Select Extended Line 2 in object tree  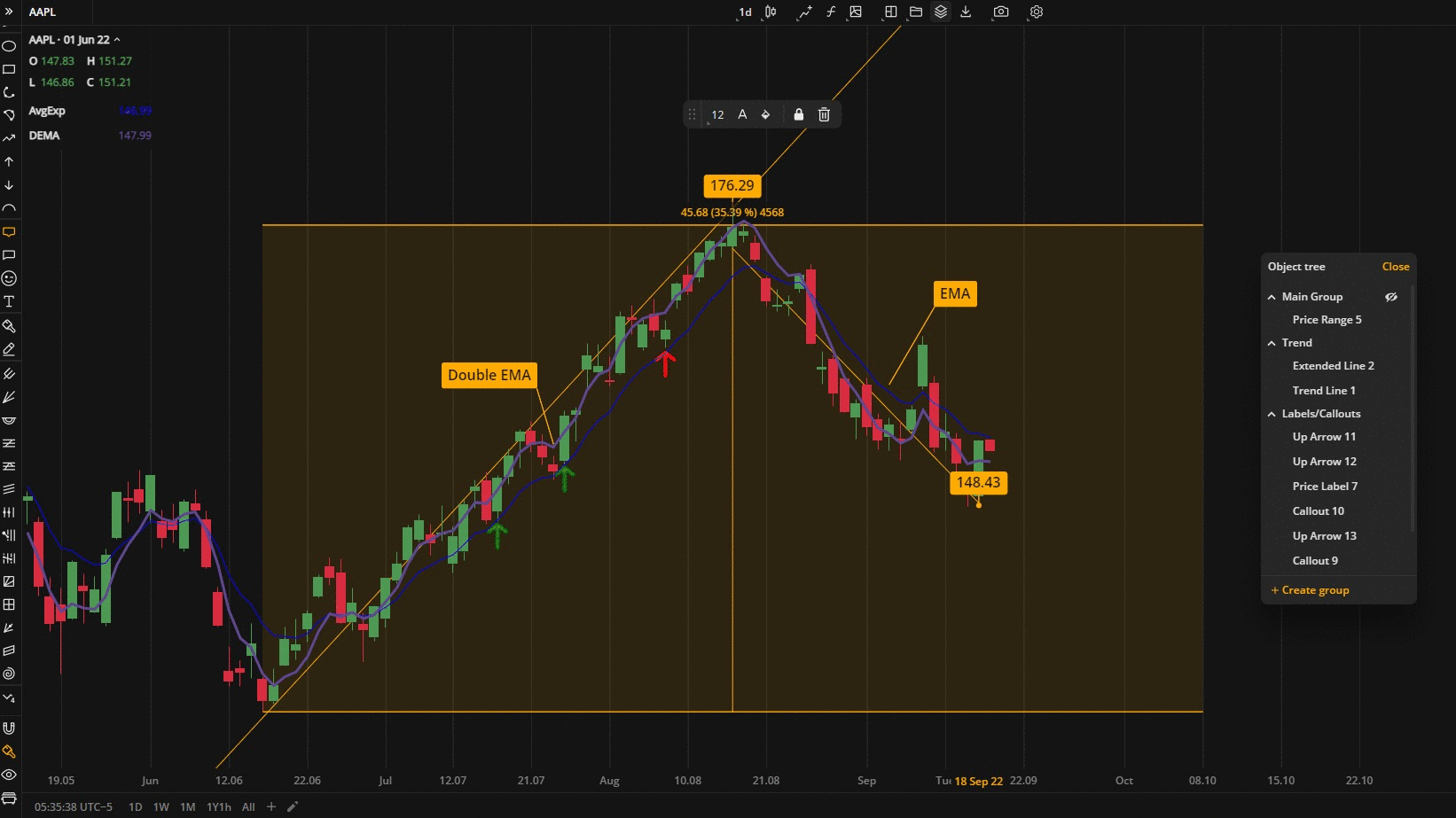pyautogui.click(x=1333, y=366)
